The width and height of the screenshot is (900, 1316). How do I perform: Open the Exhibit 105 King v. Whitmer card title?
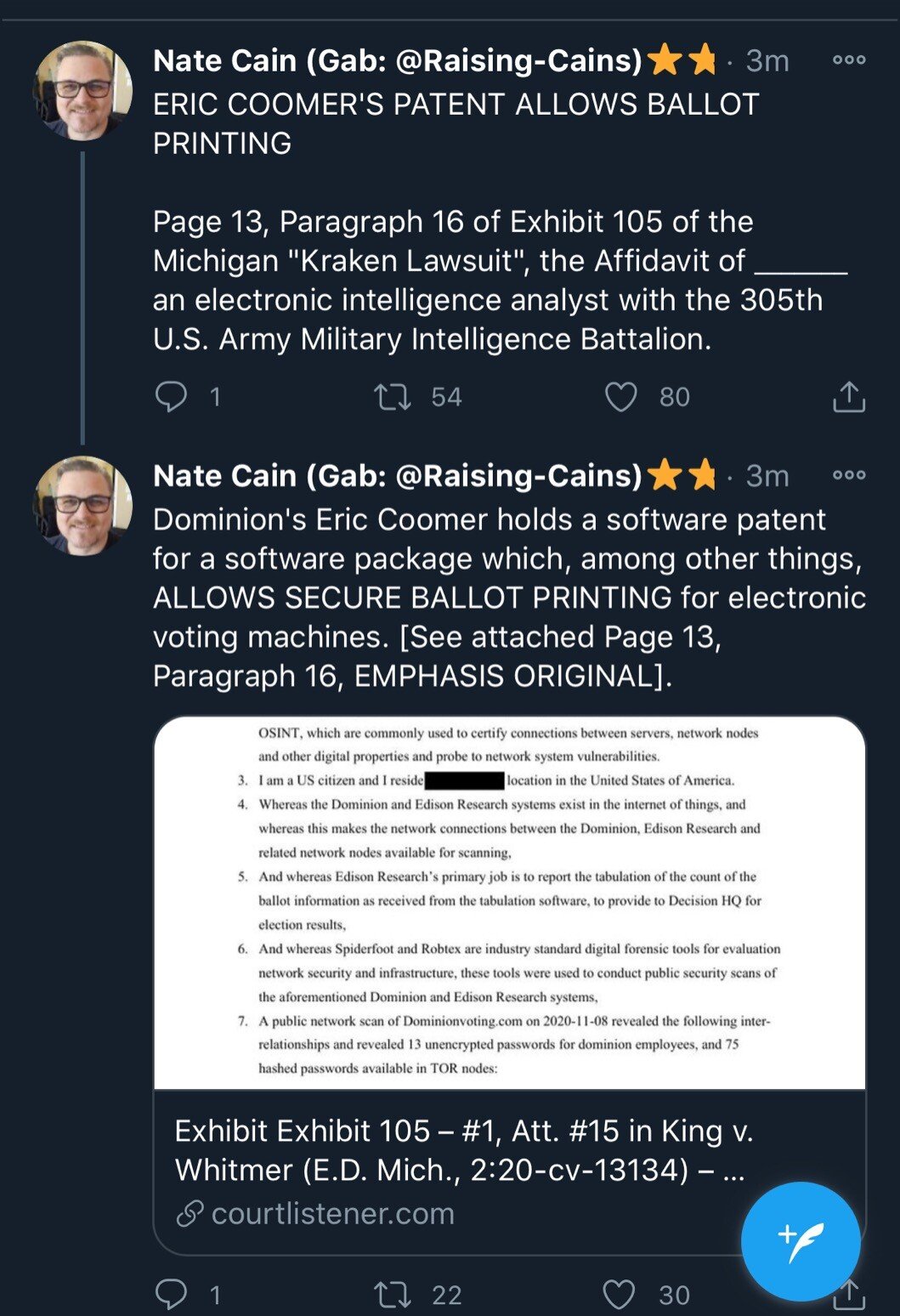coord(463,1150)
